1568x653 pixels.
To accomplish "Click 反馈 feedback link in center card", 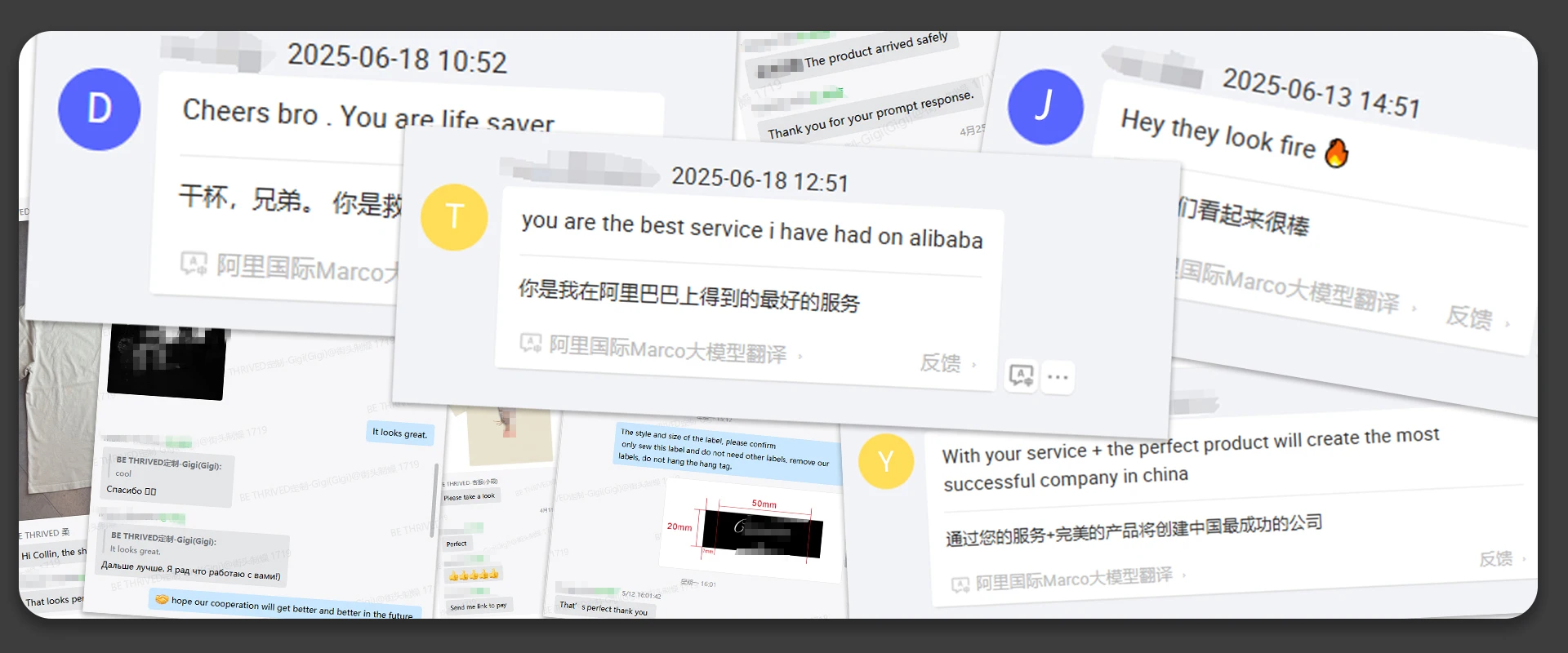I will pos(940,362).
